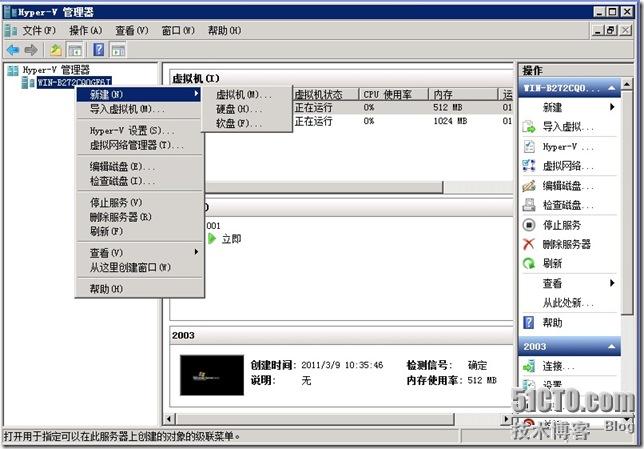Screen dimensions: 644x449
Task: Choose 编辑磁盘(E)... from context menu
Action: click(x=140, y=166)
